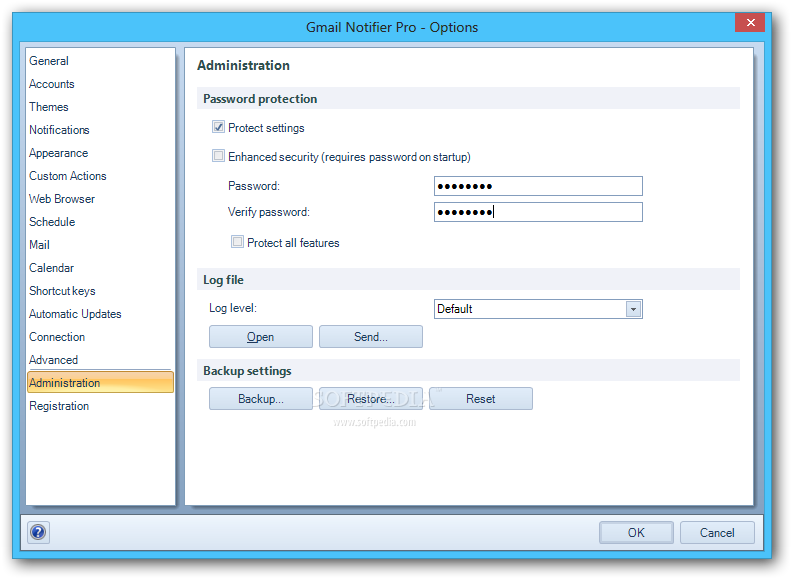Open Calendar options

(101, 268)
